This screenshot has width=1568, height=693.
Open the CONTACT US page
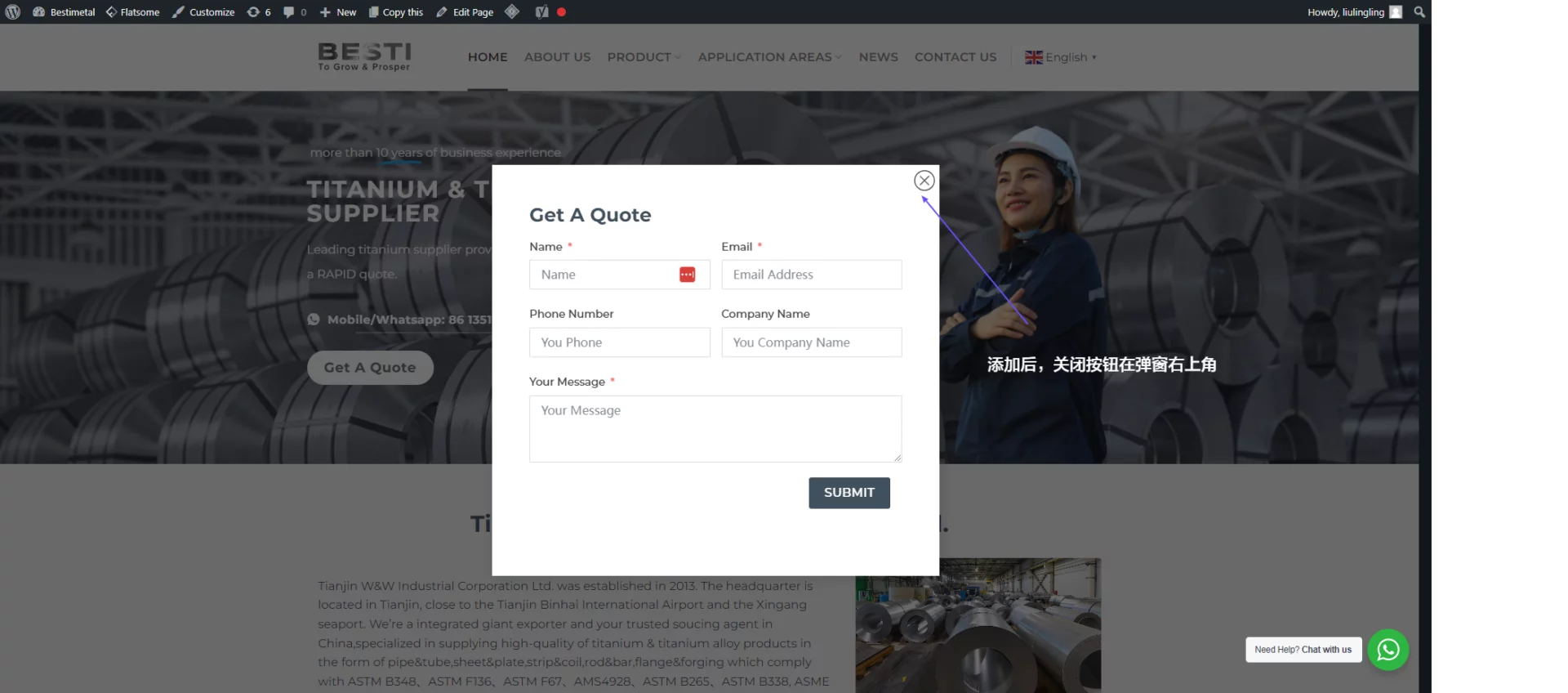955,57
